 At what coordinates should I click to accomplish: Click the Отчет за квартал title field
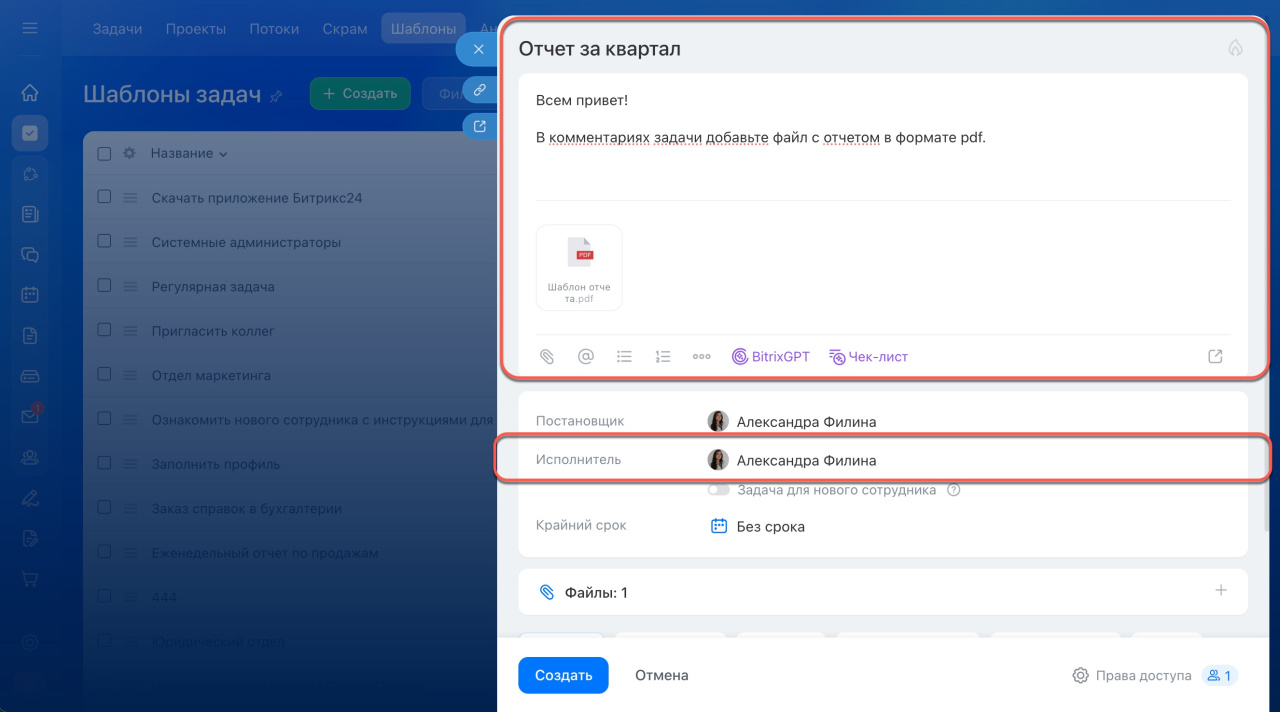point(600,49)
